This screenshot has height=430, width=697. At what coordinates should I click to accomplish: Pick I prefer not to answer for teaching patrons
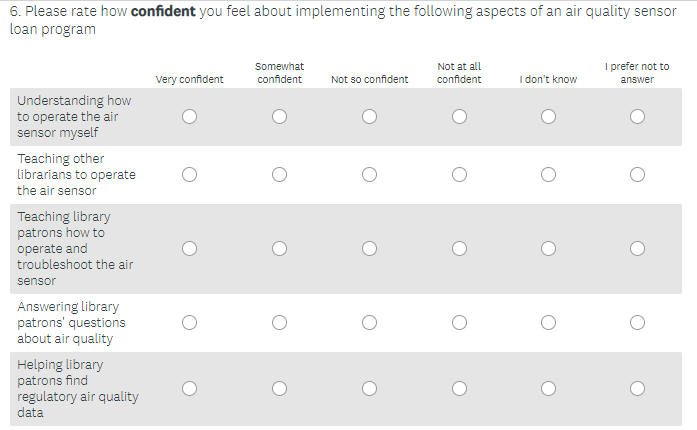click(638, 248)
